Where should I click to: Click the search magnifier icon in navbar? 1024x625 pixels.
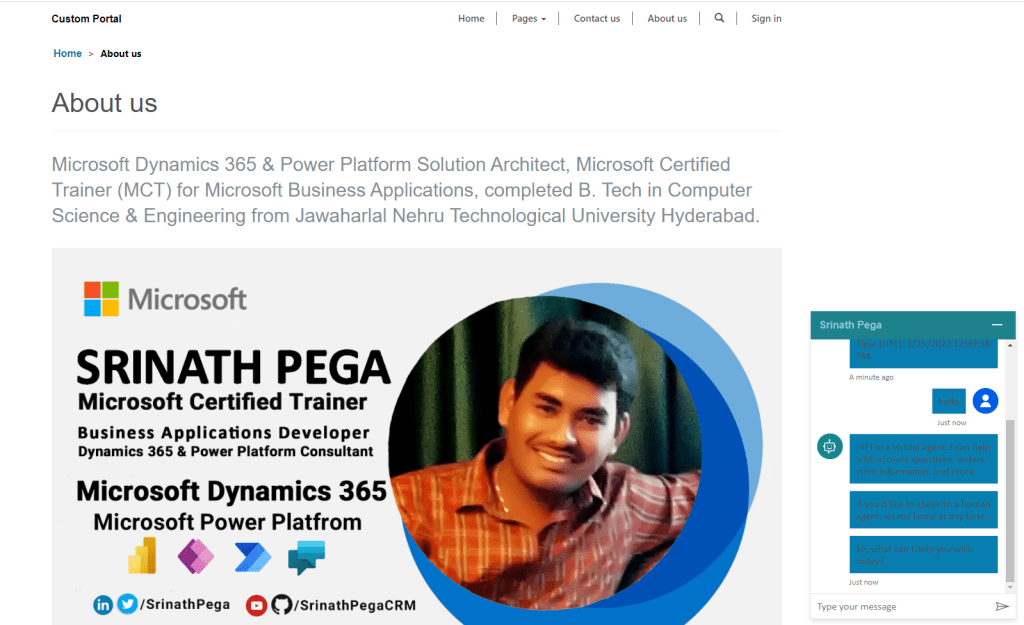[x=719, y=18]
